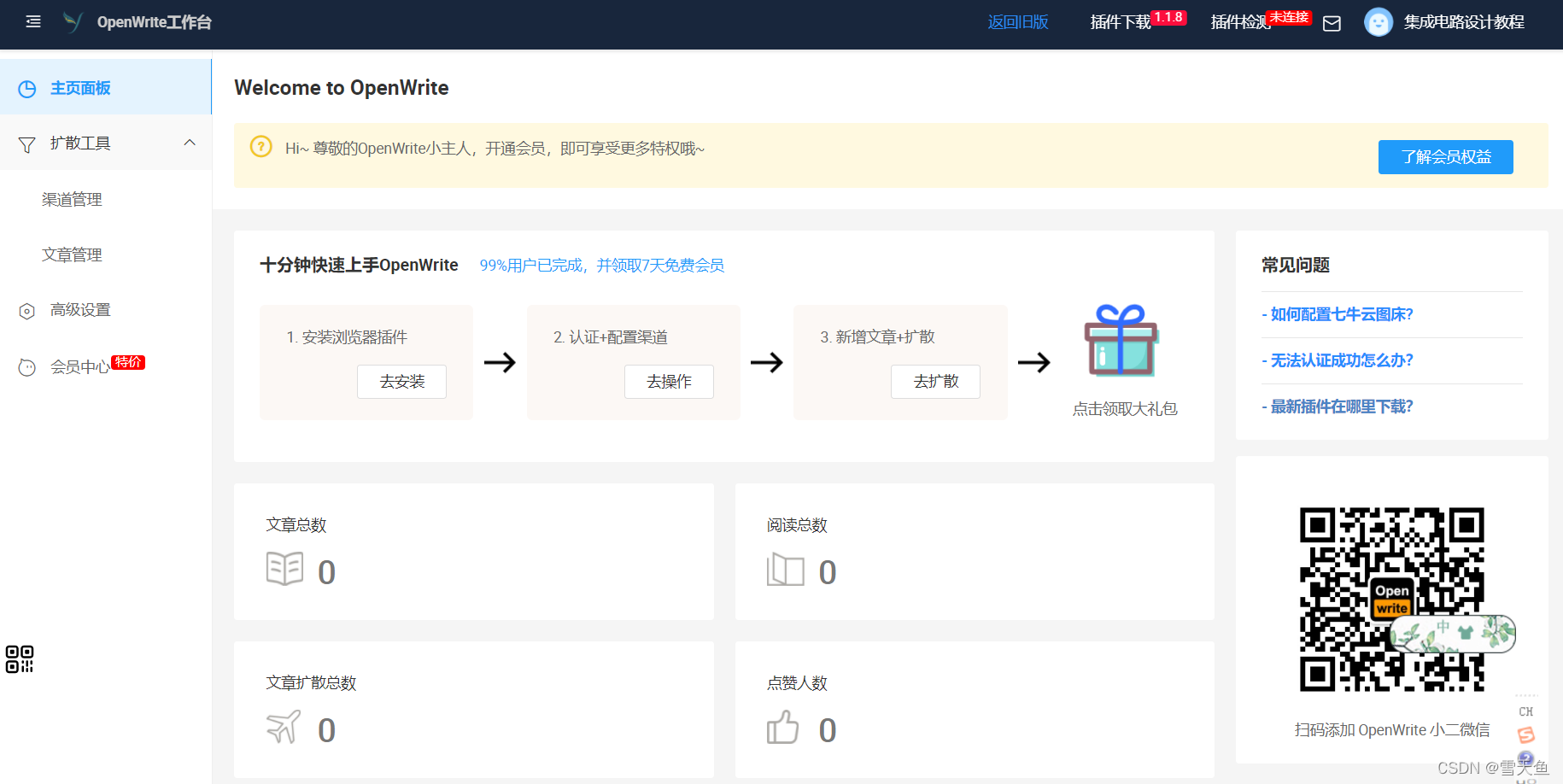This screenshot has width=1563, height=784.
Task: Click 文章总数 label
Action: 296,525
